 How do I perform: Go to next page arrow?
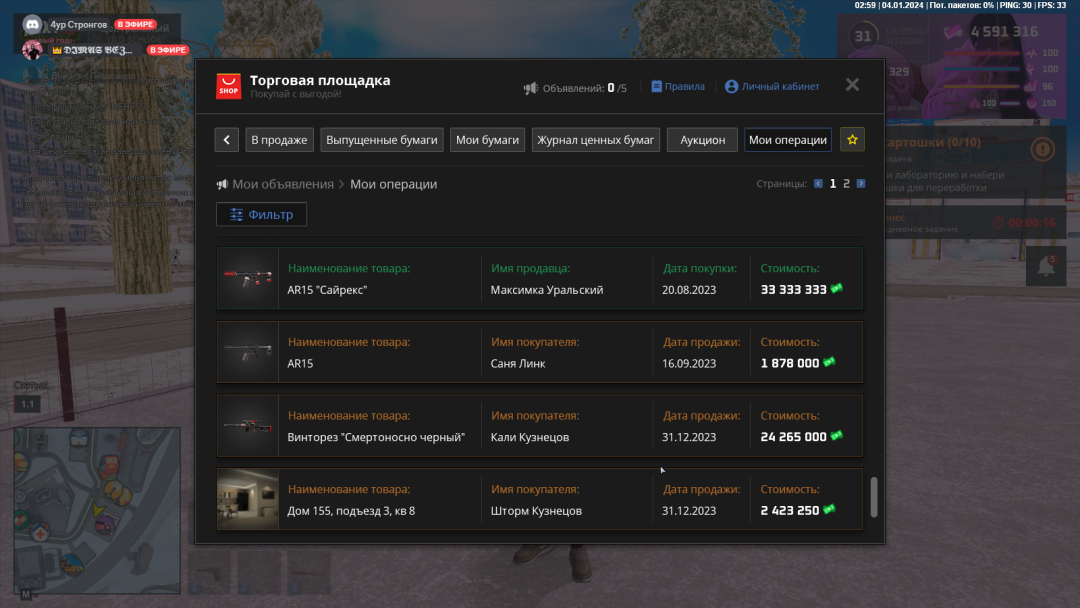(861, 184)
